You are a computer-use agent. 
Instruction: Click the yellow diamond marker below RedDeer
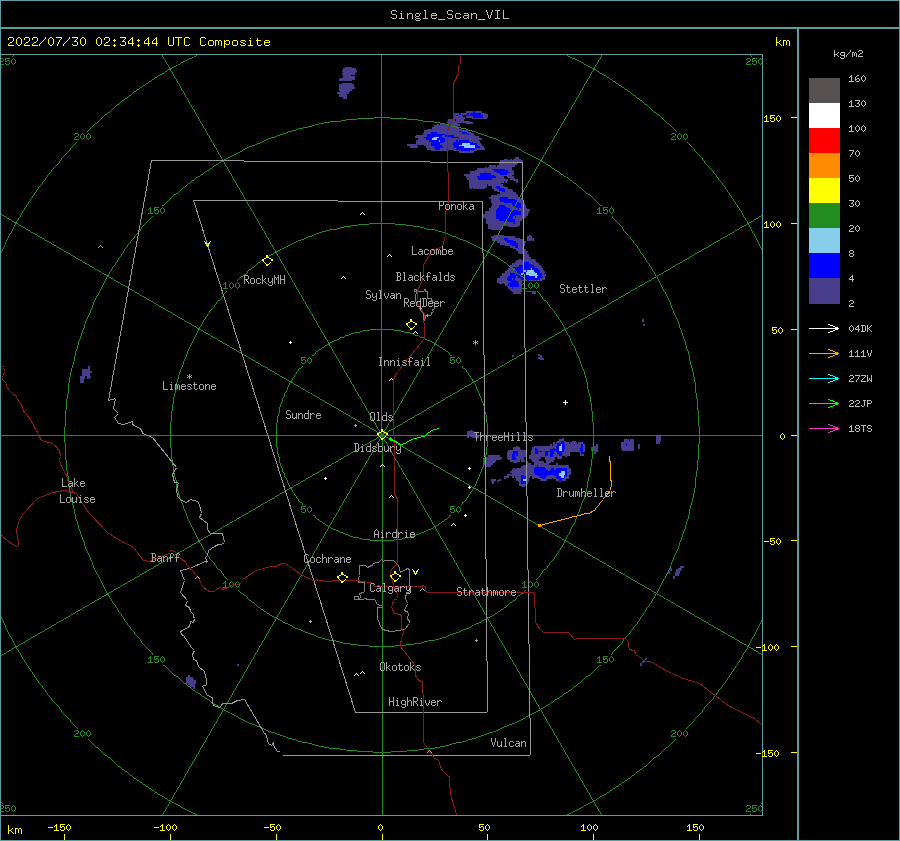pyautogui.click(x=412, y=325)
